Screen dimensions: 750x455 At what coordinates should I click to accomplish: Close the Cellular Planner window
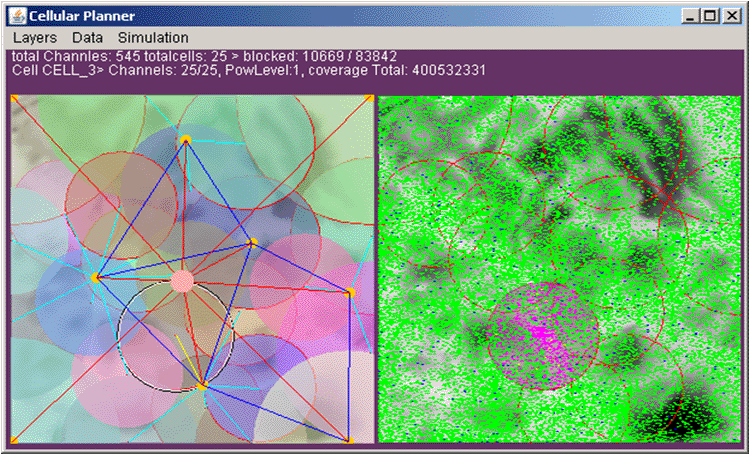[731, 16]
